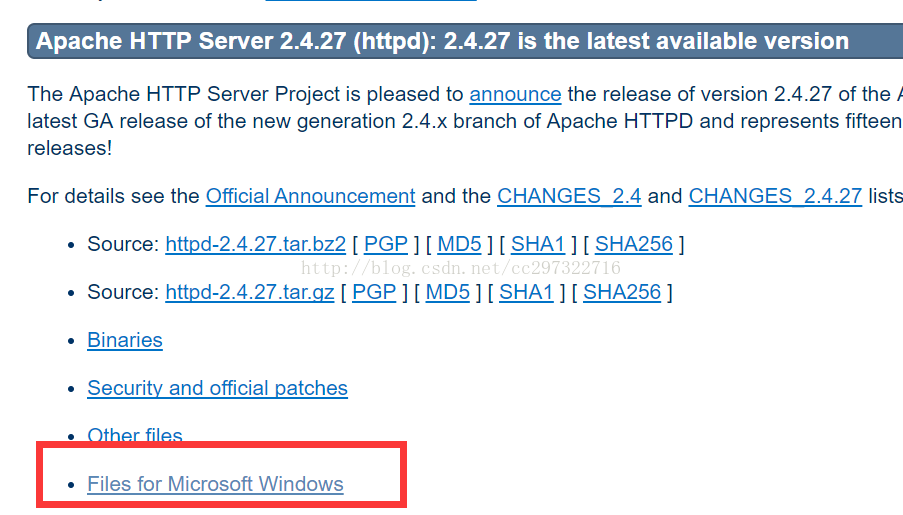Open Files for Microsoft Windows link
This screenshot has height=515, width=903.
[215, 484]
